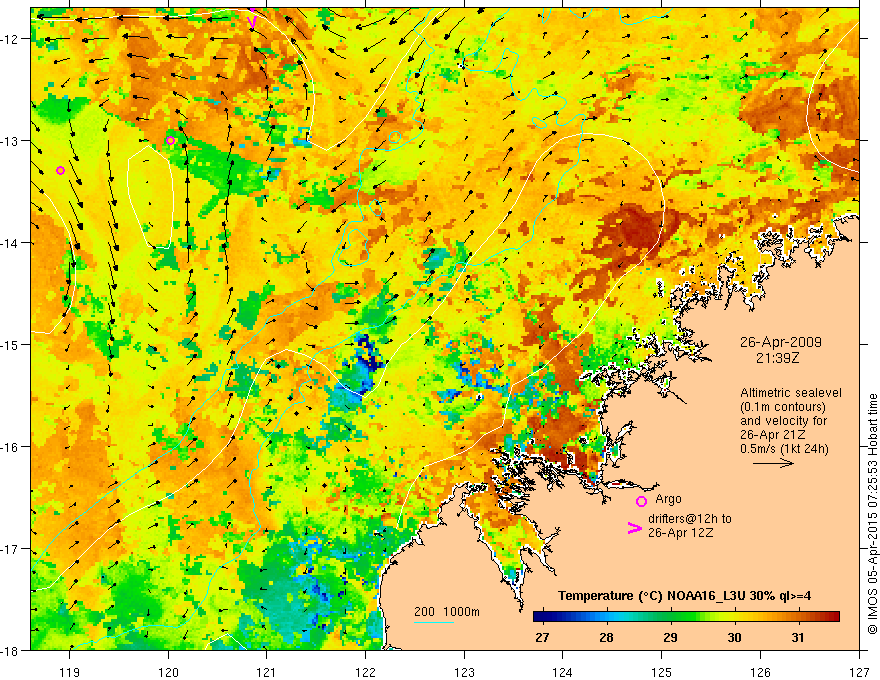Click the 'and velocity for' legend line

[x=783, y=421]
